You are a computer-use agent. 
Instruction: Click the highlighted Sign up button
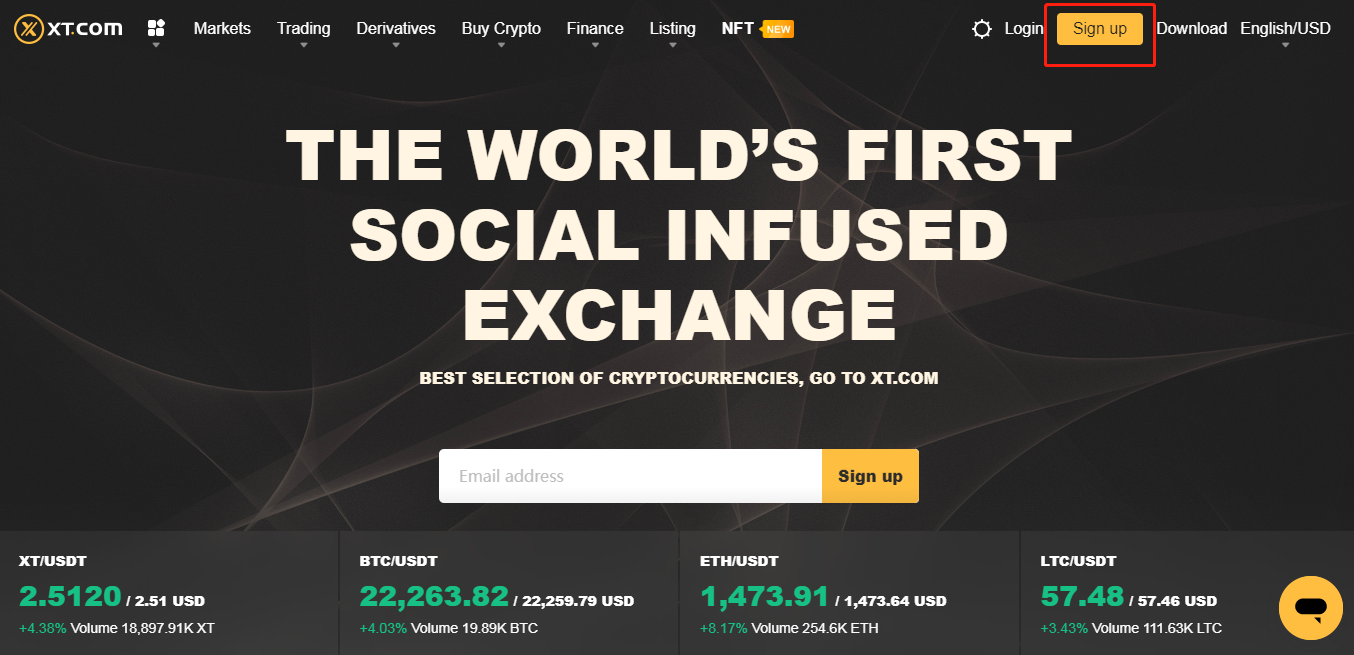pyautogui.click(x=1099, y=28)
